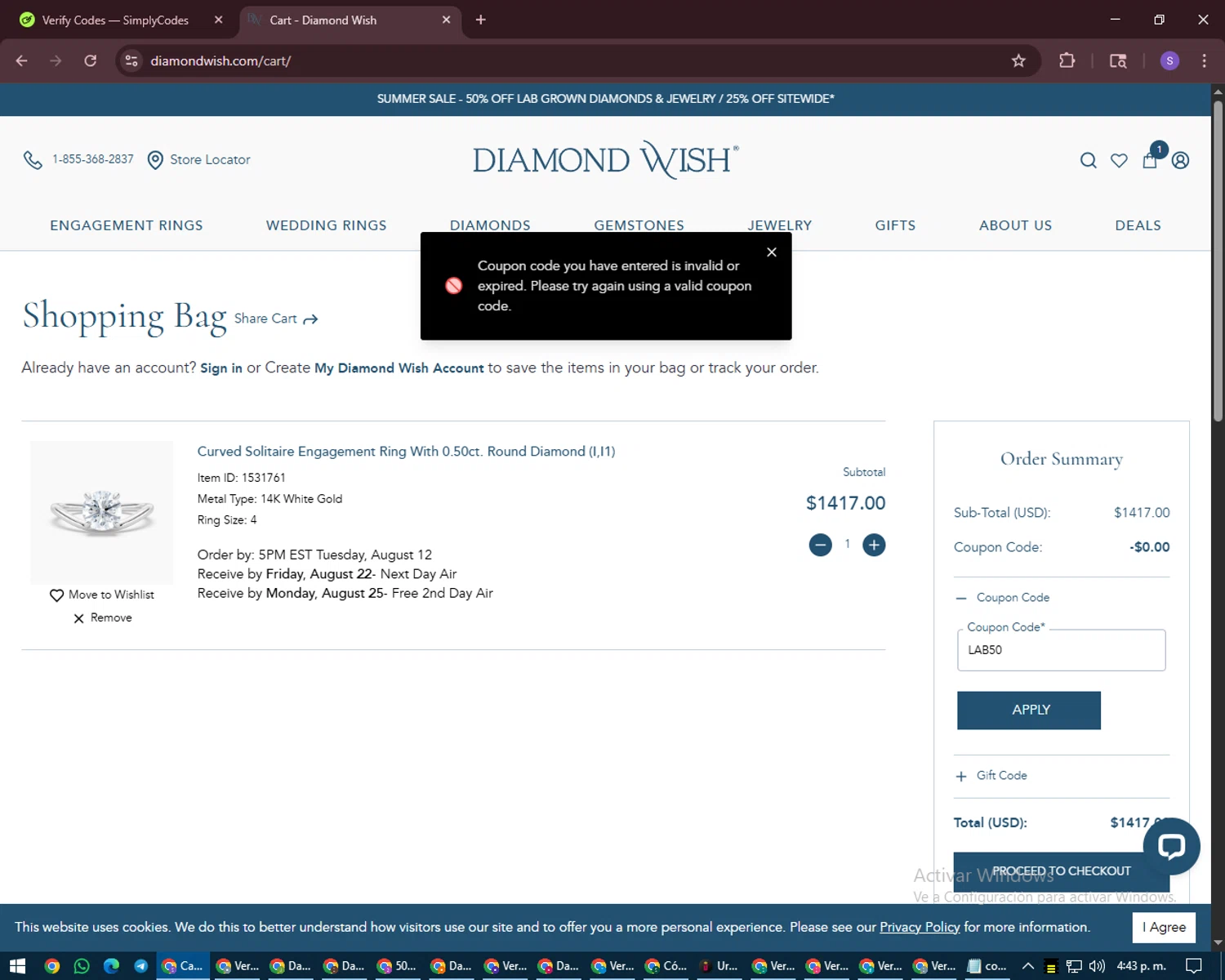Click the Share Cart link text
1225x980 pixels.
[x=265, y=318]
